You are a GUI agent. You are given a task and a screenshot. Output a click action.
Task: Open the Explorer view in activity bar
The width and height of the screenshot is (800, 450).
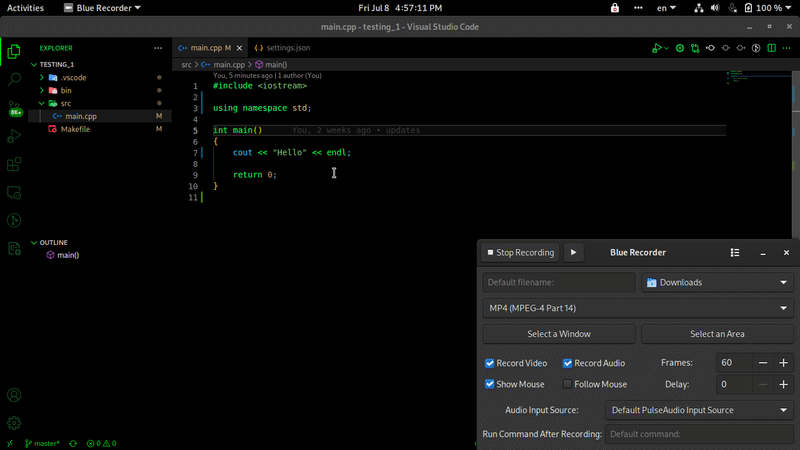click(x=14, y=51)
